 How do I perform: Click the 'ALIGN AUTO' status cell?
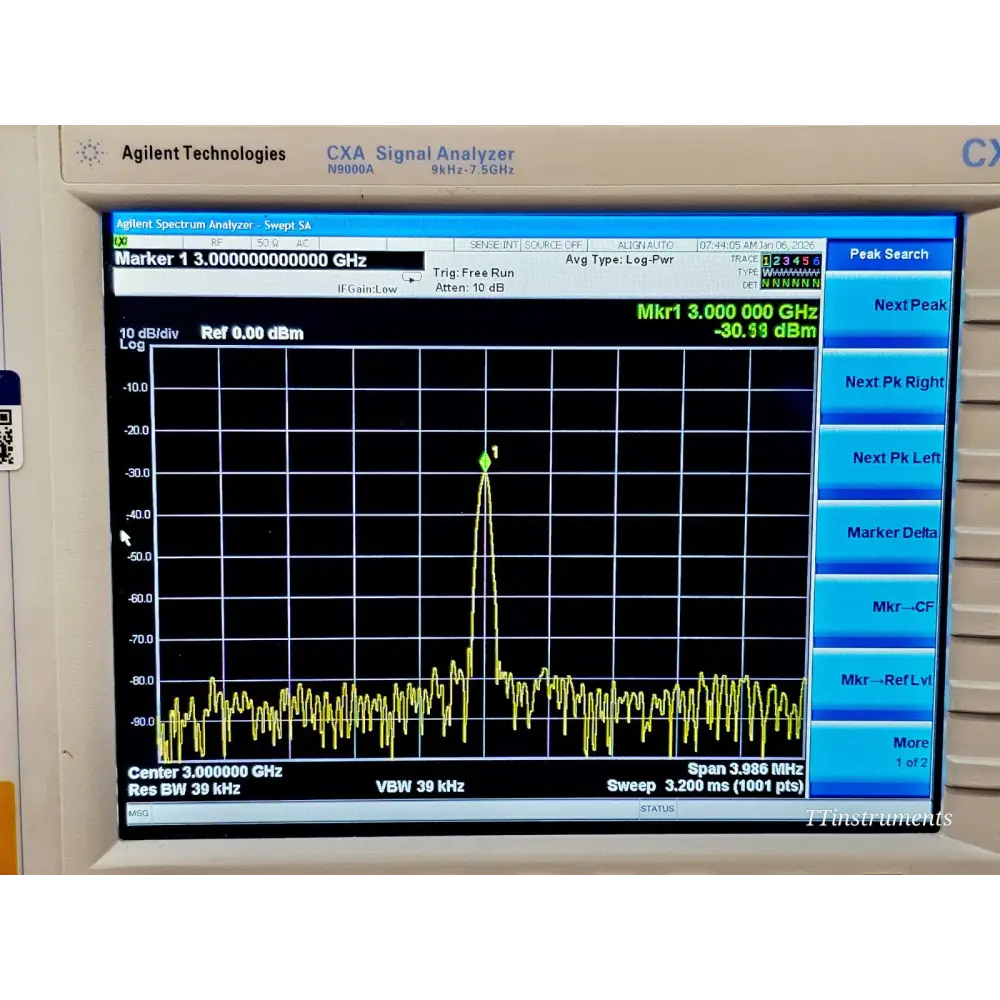click(x=645, y=245)
